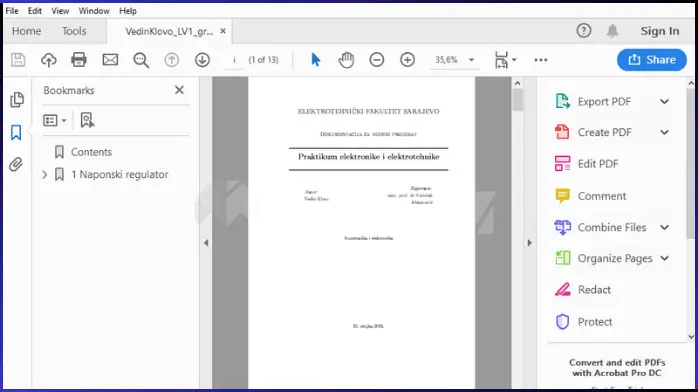Click the document vertical scrollbar thumb
698x392 pixels.
[517, 100]
